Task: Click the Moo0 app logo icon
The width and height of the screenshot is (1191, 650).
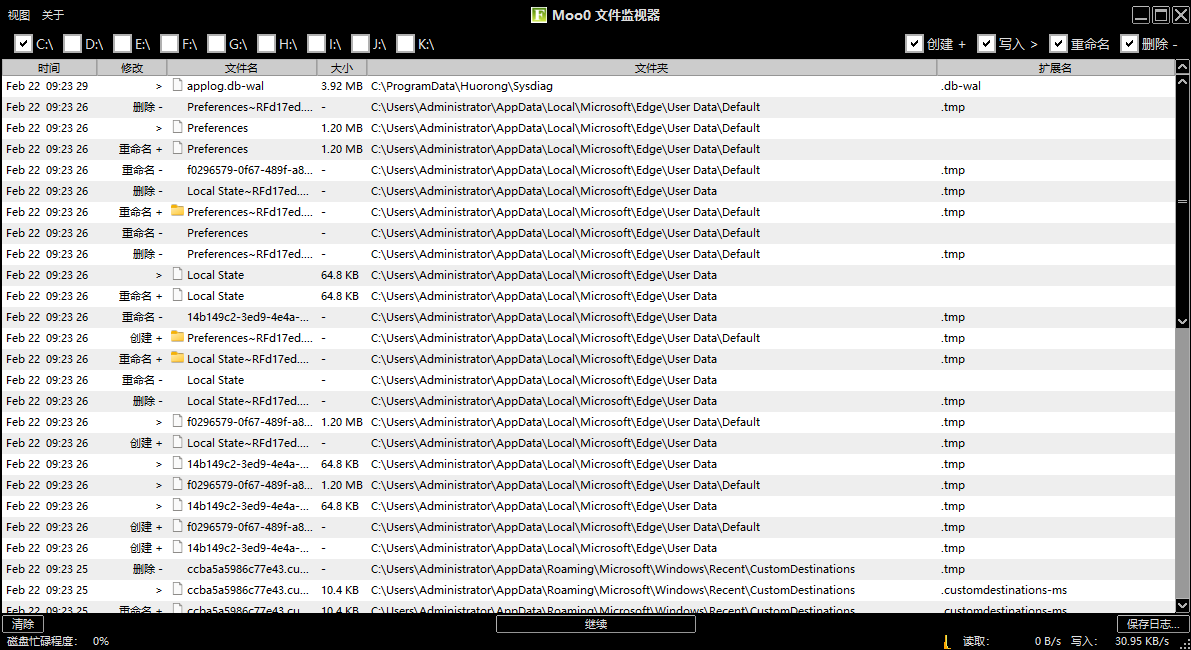Action: click(539, 15)
